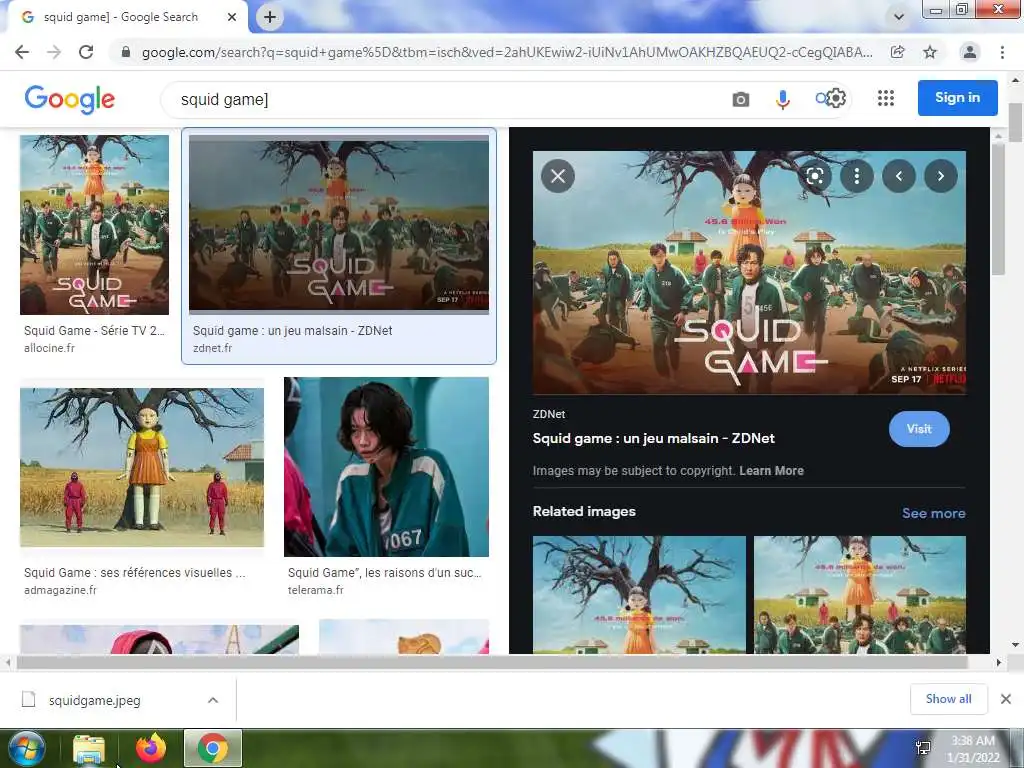This screenshot has width=1024, height=768.
Task: Click the Chrome taskbar button
Action: (213, 748)
